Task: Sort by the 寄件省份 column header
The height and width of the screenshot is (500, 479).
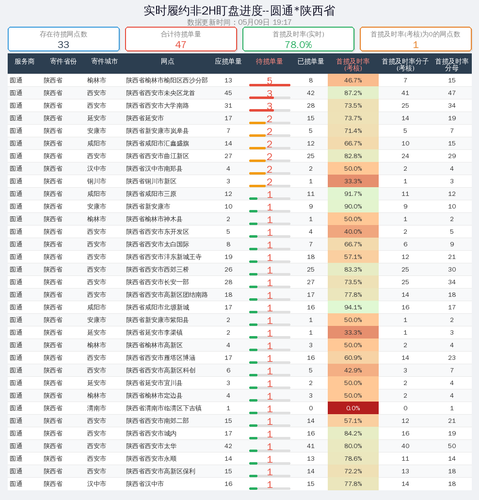Action: pos(63,62)
